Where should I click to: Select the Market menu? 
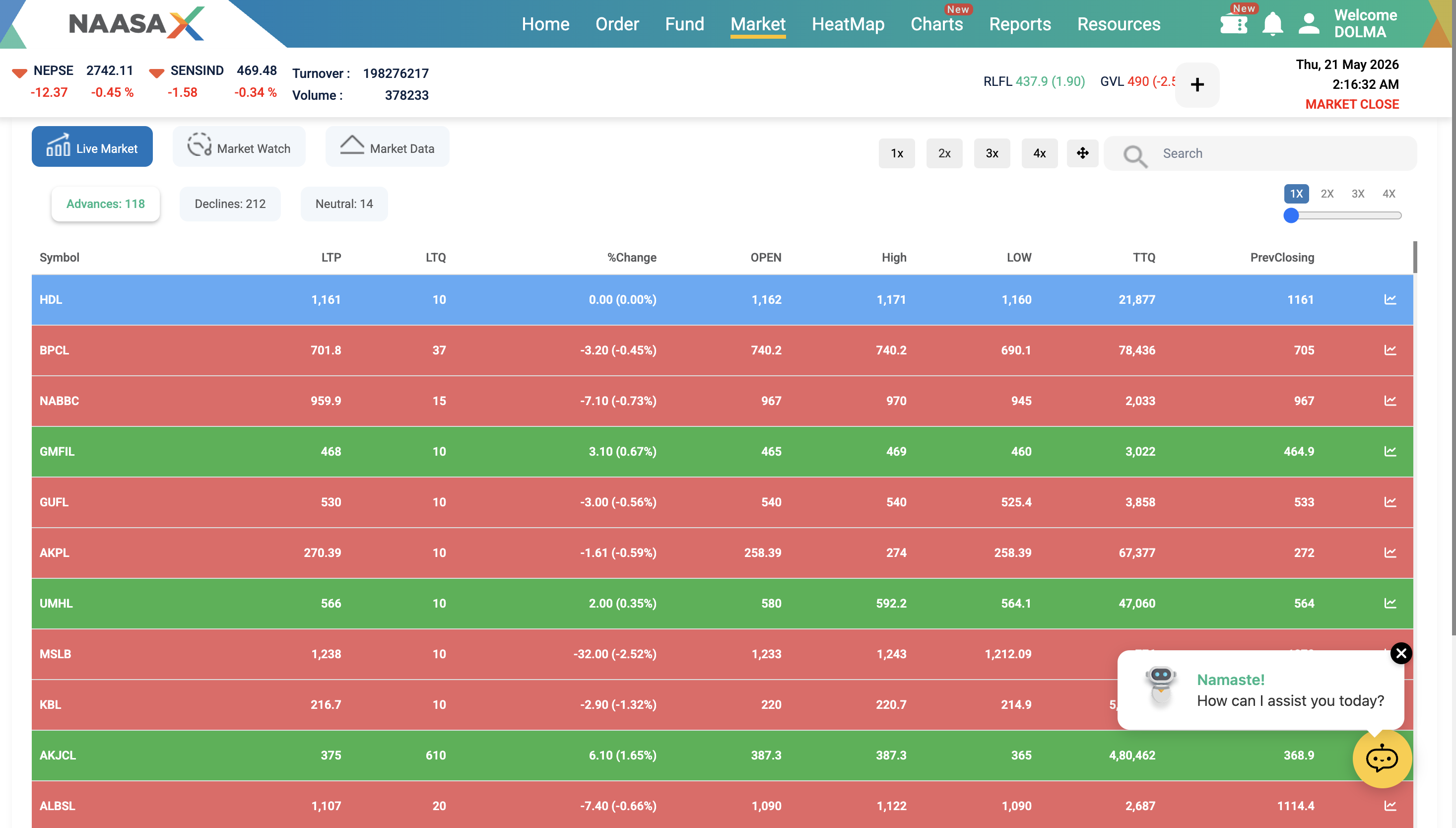tap(758, 24)
